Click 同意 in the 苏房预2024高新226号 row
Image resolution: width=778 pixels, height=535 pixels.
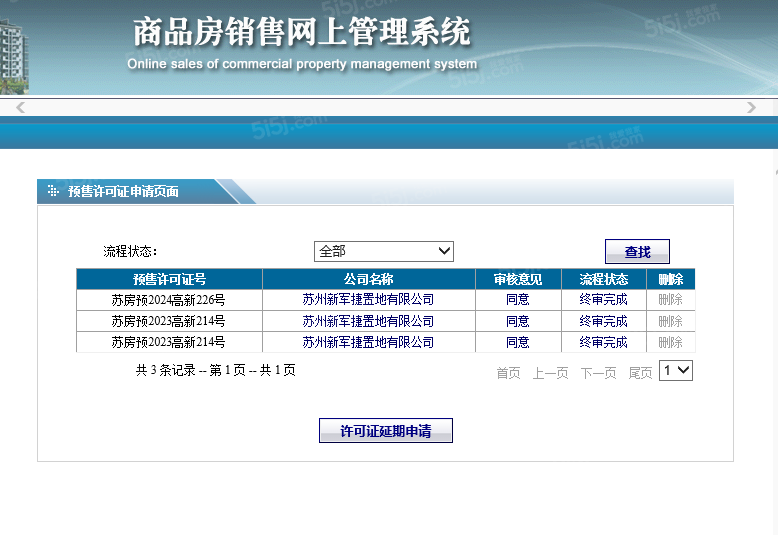coord(518,300)
